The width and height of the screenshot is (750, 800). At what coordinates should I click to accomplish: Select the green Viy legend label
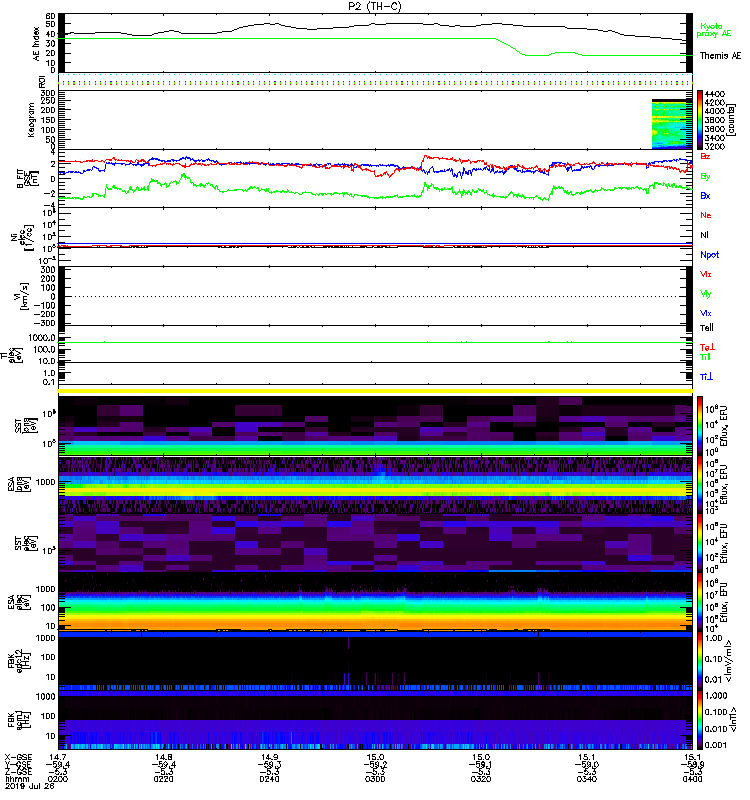706,294
